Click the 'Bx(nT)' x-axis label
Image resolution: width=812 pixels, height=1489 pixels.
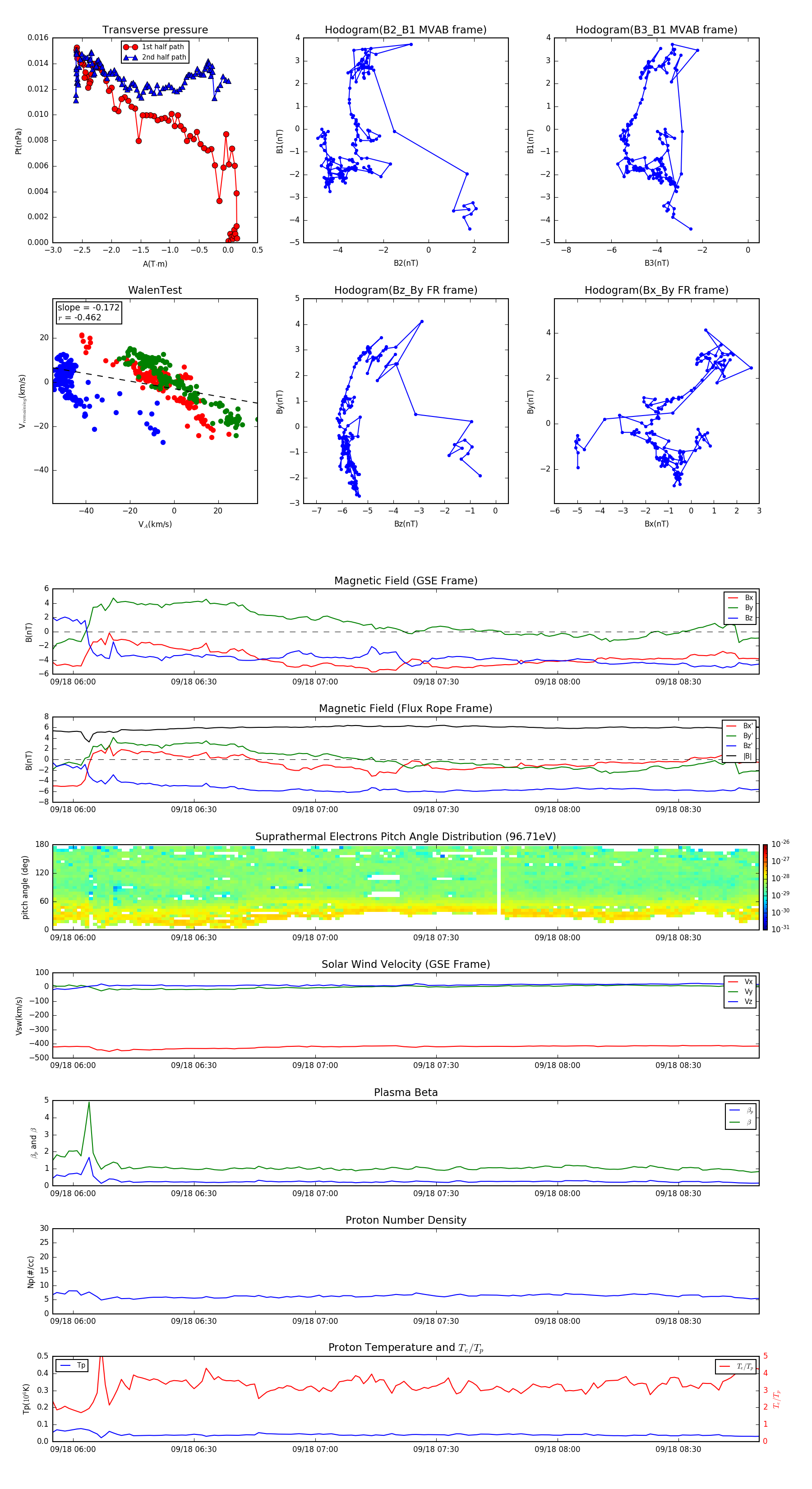(x=656, y=524)
